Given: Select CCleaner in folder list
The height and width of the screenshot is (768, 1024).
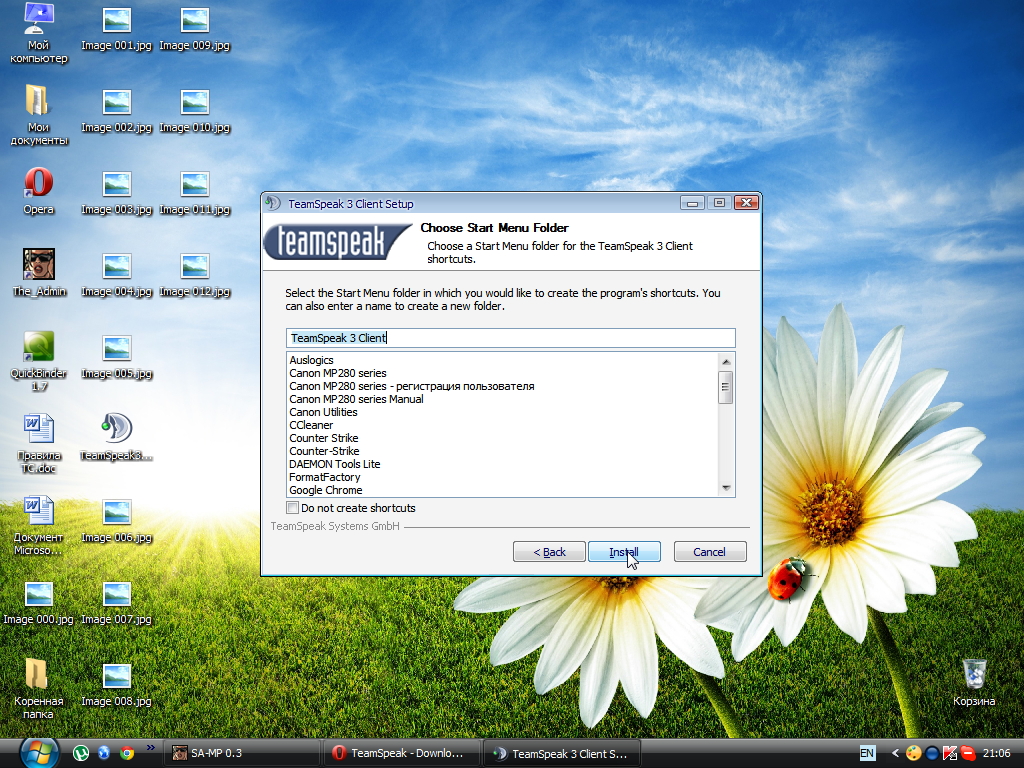Looking at the screenshot, I should pyautogui.click(x=311, y=425).
